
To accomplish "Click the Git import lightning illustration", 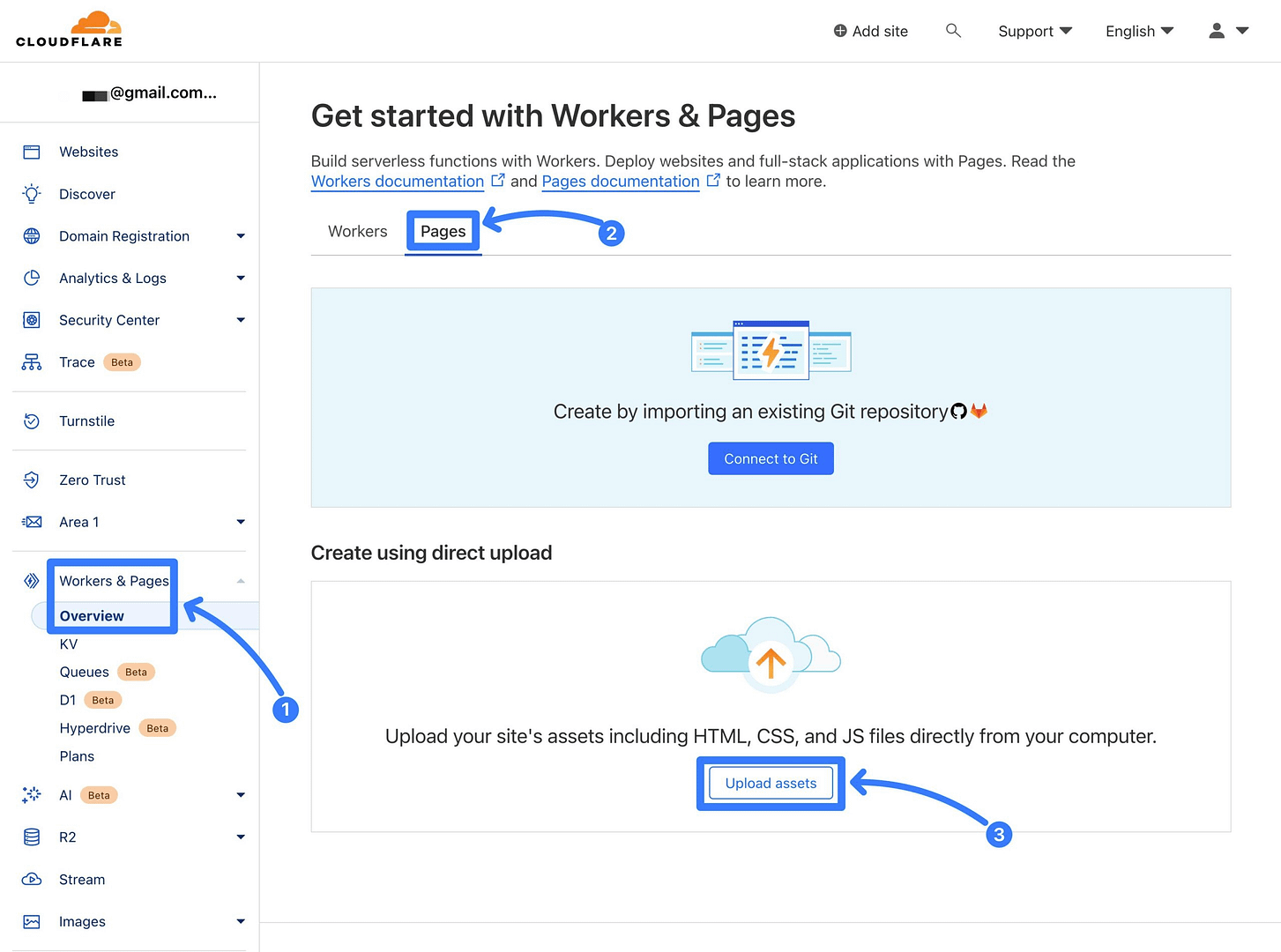I will pos(771,350).
